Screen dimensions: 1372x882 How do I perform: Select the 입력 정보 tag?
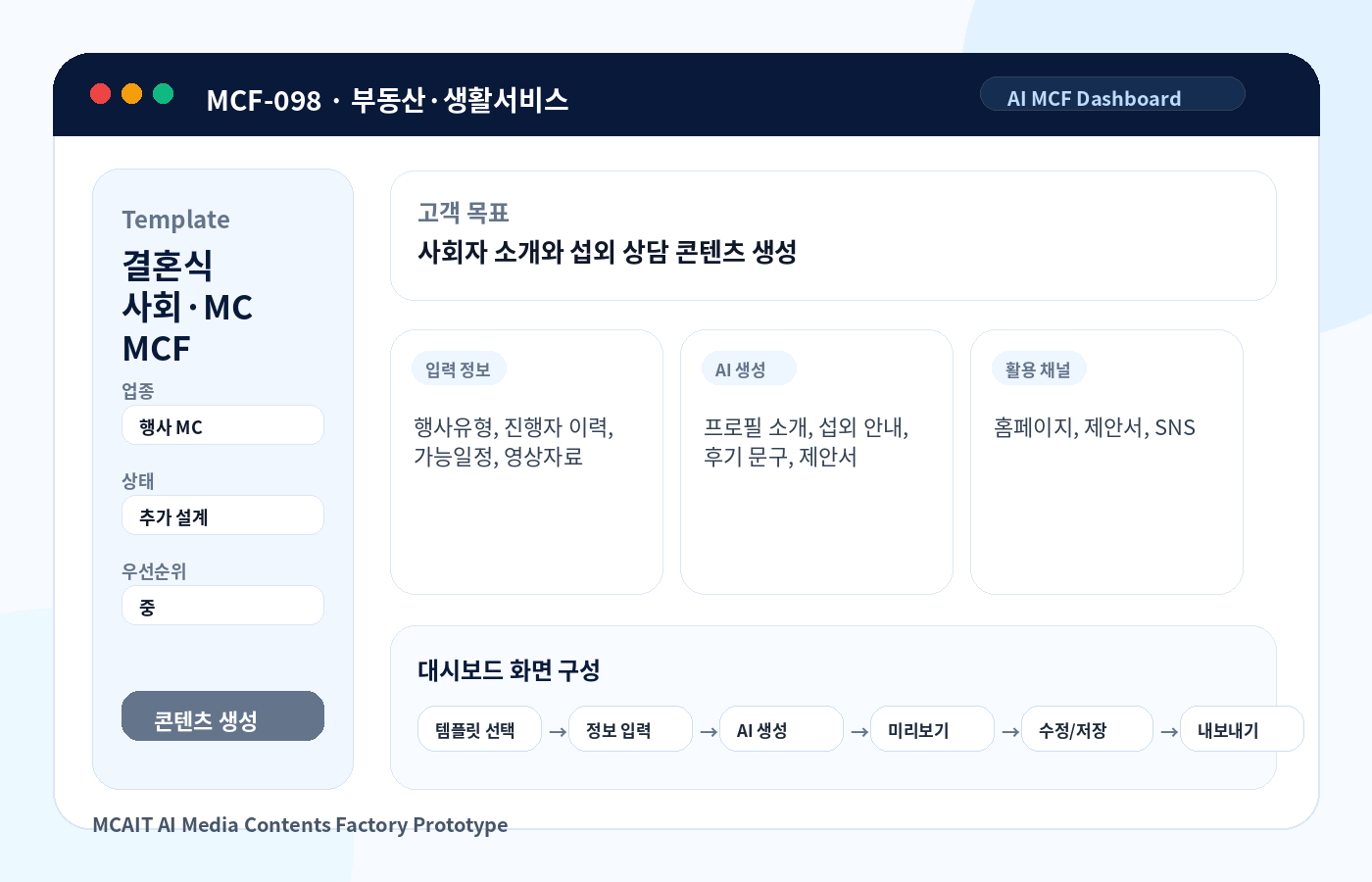pos(459,368)
